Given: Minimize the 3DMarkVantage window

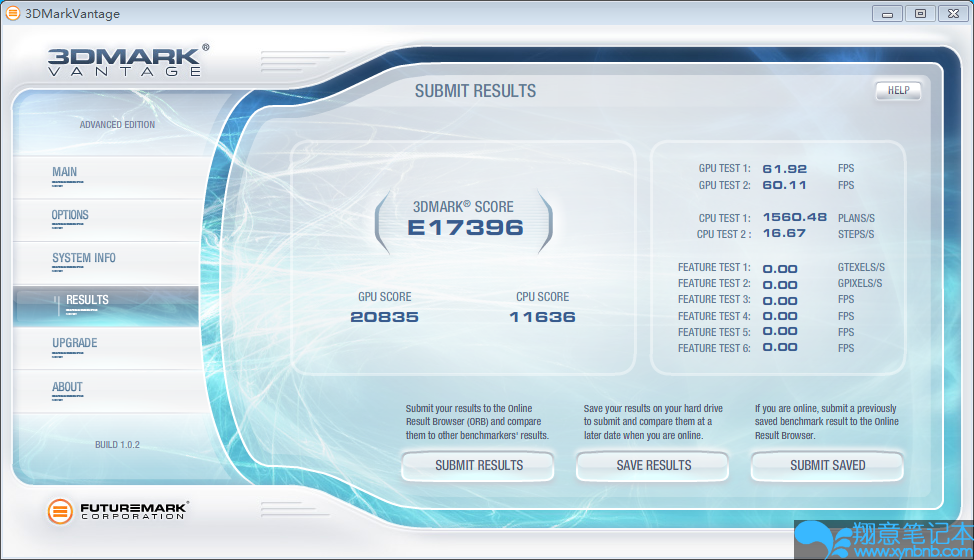Looking at the screenshot, I should 888,13.
